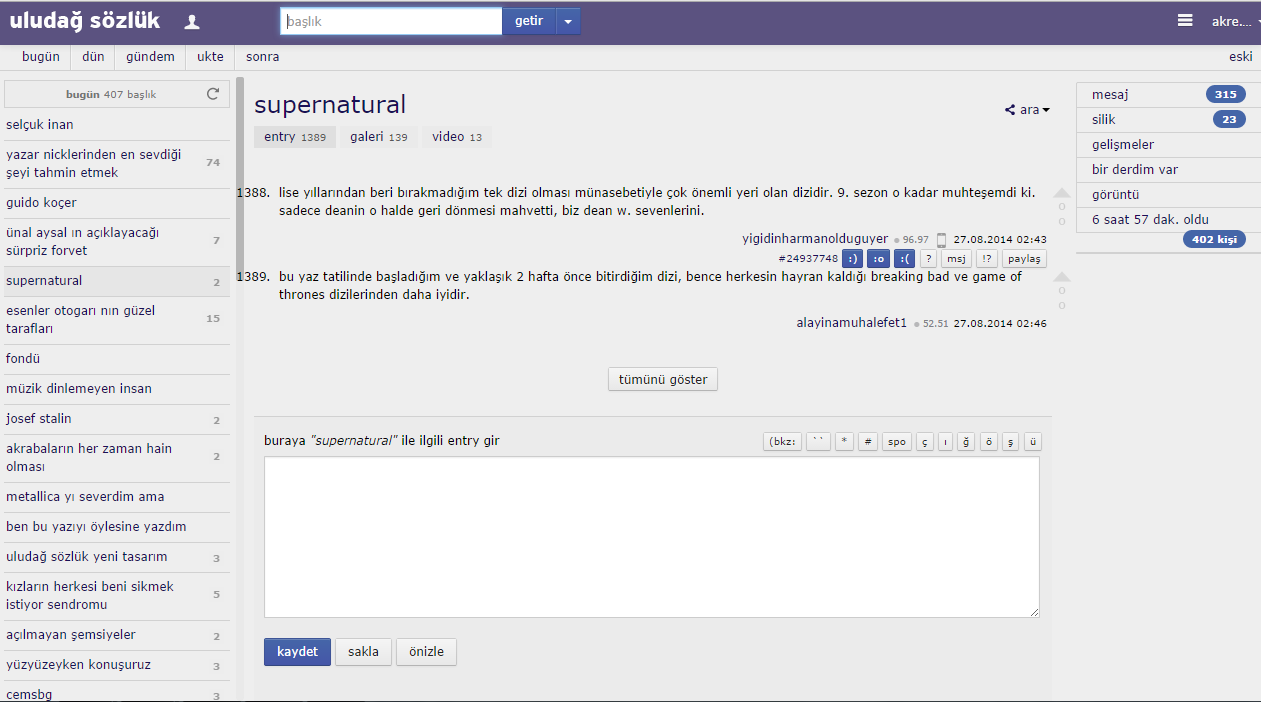
Task: Click the eski link at top right
Action: click(1241, 57)
